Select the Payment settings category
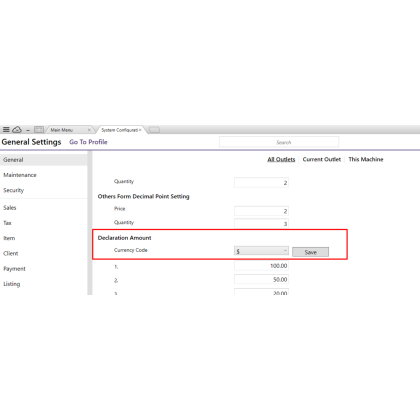Screen dimensions: 420x420 point(14,269)
